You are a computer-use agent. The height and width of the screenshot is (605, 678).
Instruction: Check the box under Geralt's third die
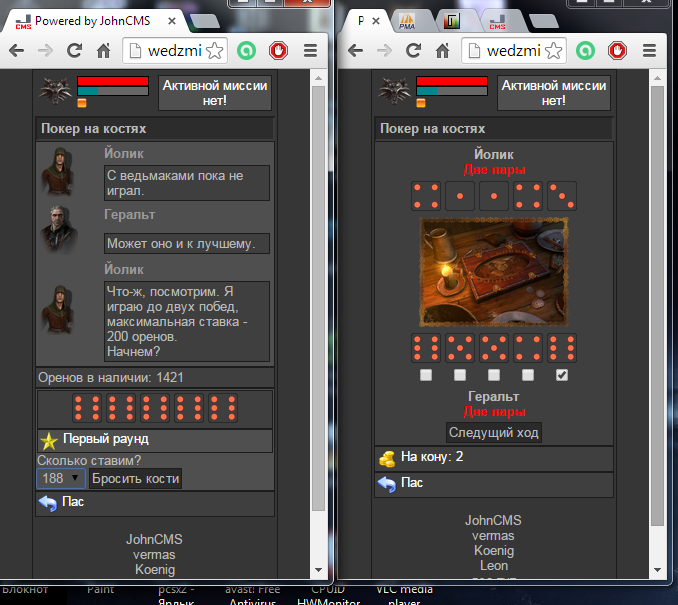(x=494, y=375)
